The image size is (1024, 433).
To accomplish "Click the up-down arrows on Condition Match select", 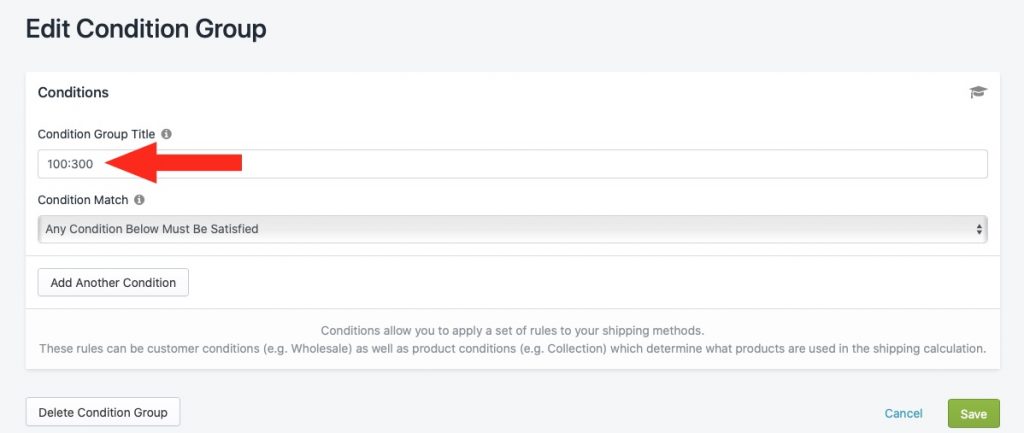I will point(979,229).
